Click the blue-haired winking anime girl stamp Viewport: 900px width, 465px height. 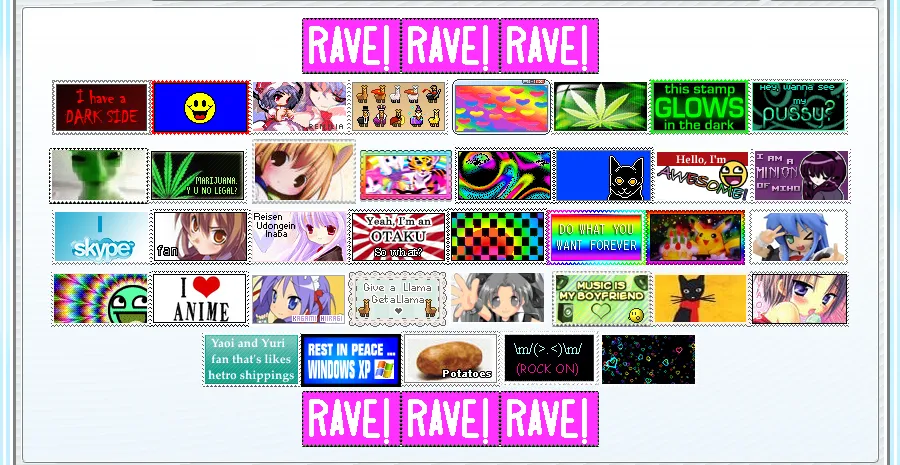coord(798,237)
